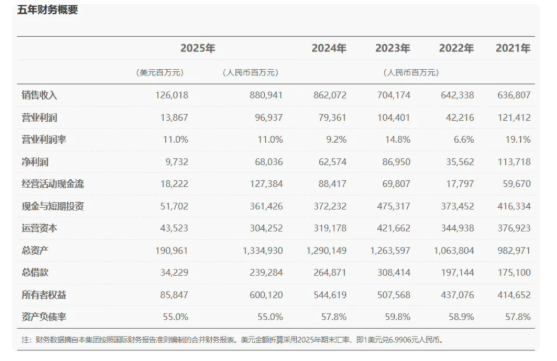
Task: Click the footnote about exchange rate
Action: click(232, 340)
